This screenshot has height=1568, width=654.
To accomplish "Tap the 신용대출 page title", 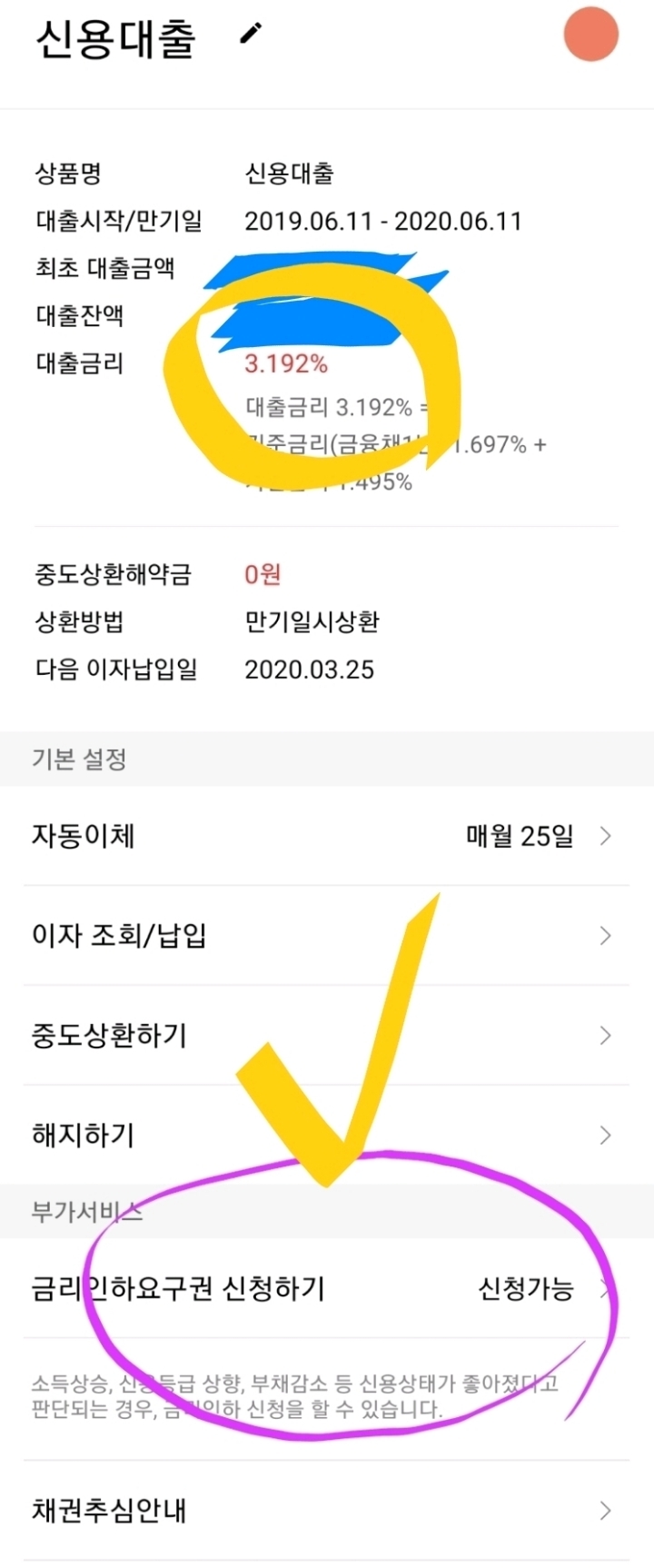I will point(115,39).
